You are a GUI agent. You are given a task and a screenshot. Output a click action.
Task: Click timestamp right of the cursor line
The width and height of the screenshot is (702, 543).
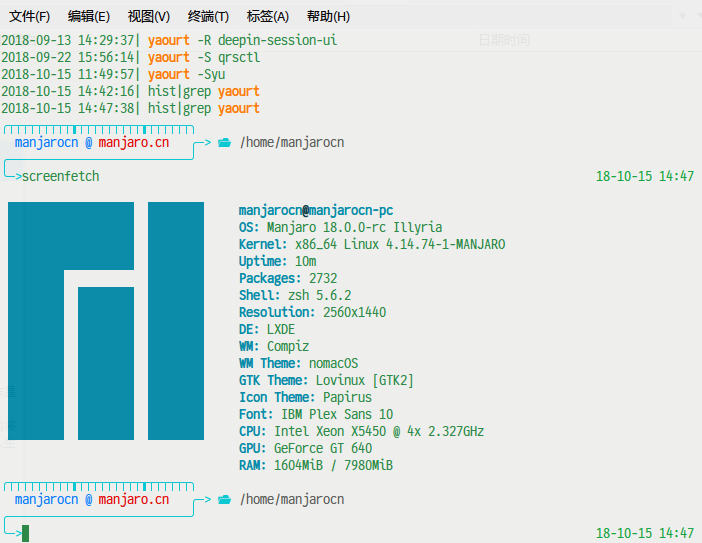(x=645, y=533)
